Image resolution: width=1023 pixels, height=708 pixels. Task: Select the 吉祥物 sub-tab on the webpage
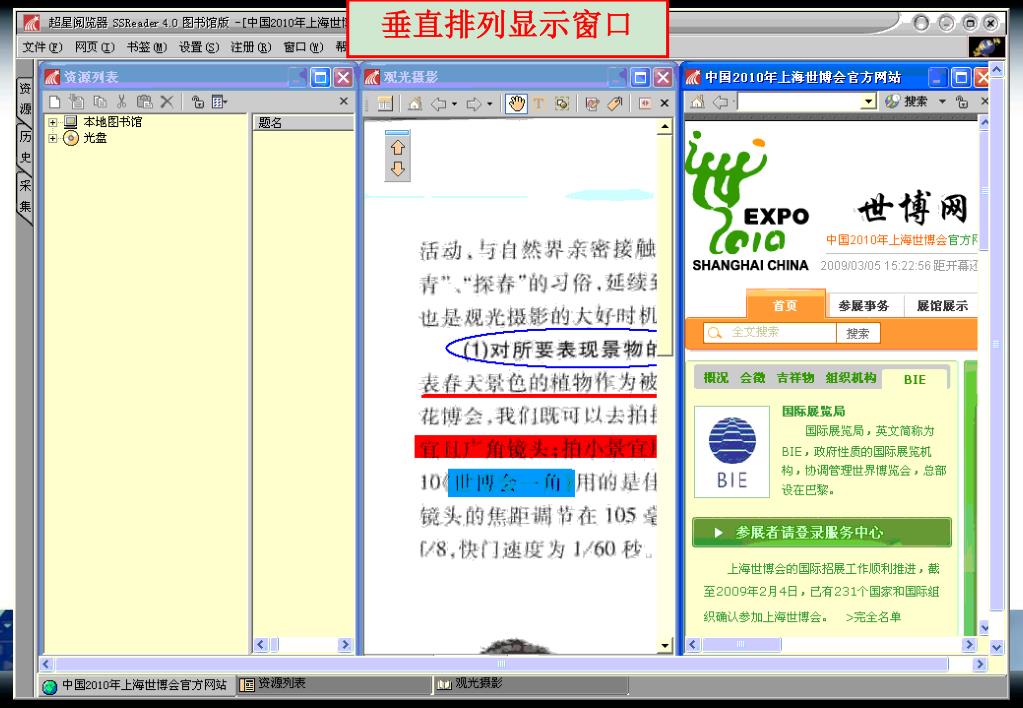pos(795,378)
